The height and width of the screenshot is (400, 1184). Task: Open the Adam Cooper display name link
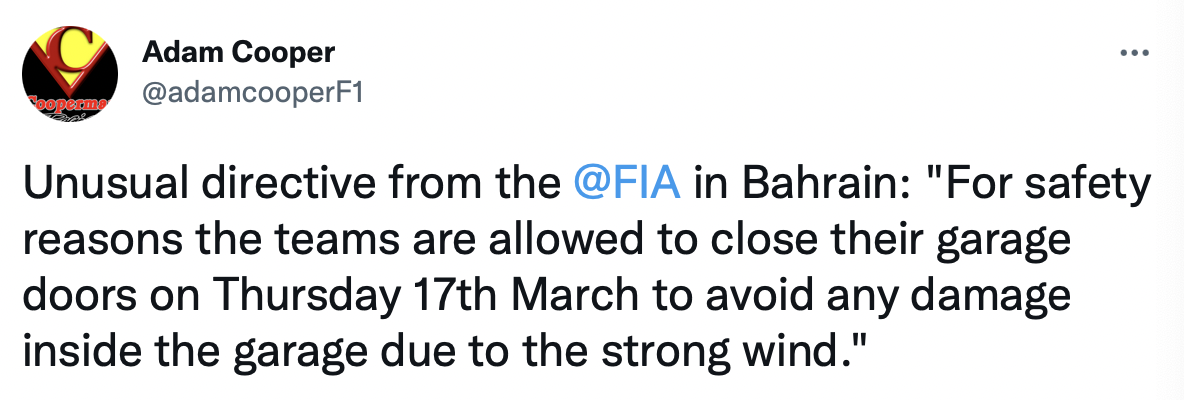pos(239,53)
